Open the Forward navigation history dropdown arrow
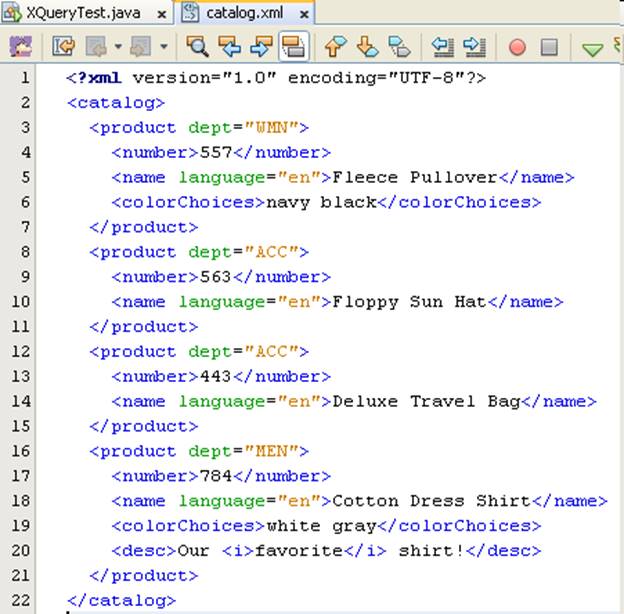The image size is (624, 614). tap(164, 47)
